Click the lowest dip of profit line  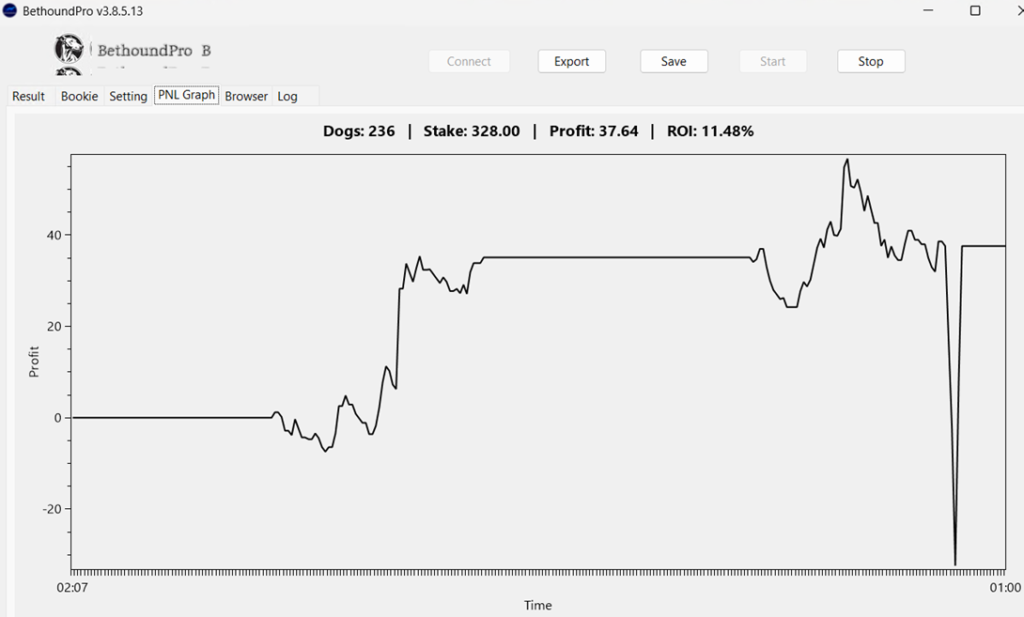click(955, 564)
